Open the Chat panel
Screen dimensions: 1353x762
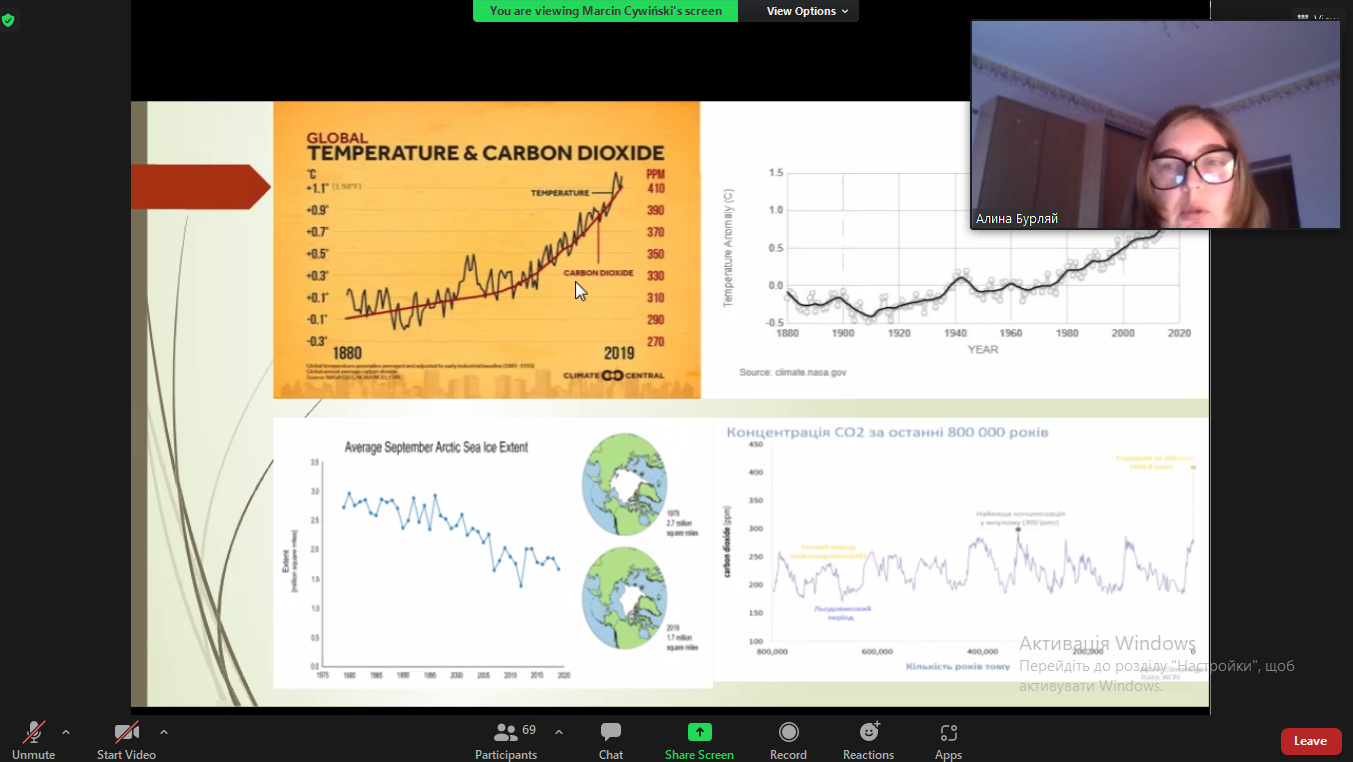(611, 740)
